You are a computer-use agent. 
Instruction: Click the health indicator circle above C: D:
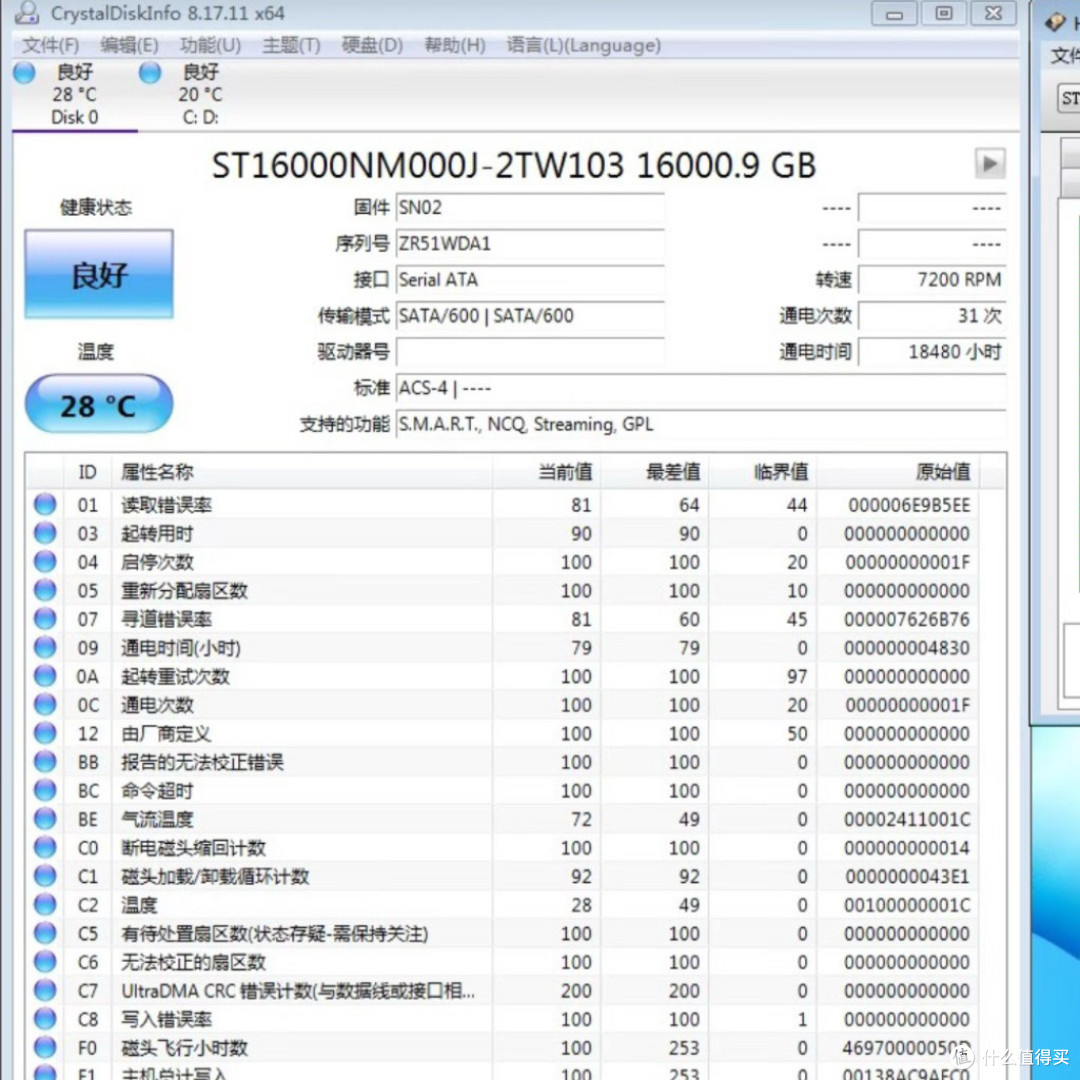(149, 72)
